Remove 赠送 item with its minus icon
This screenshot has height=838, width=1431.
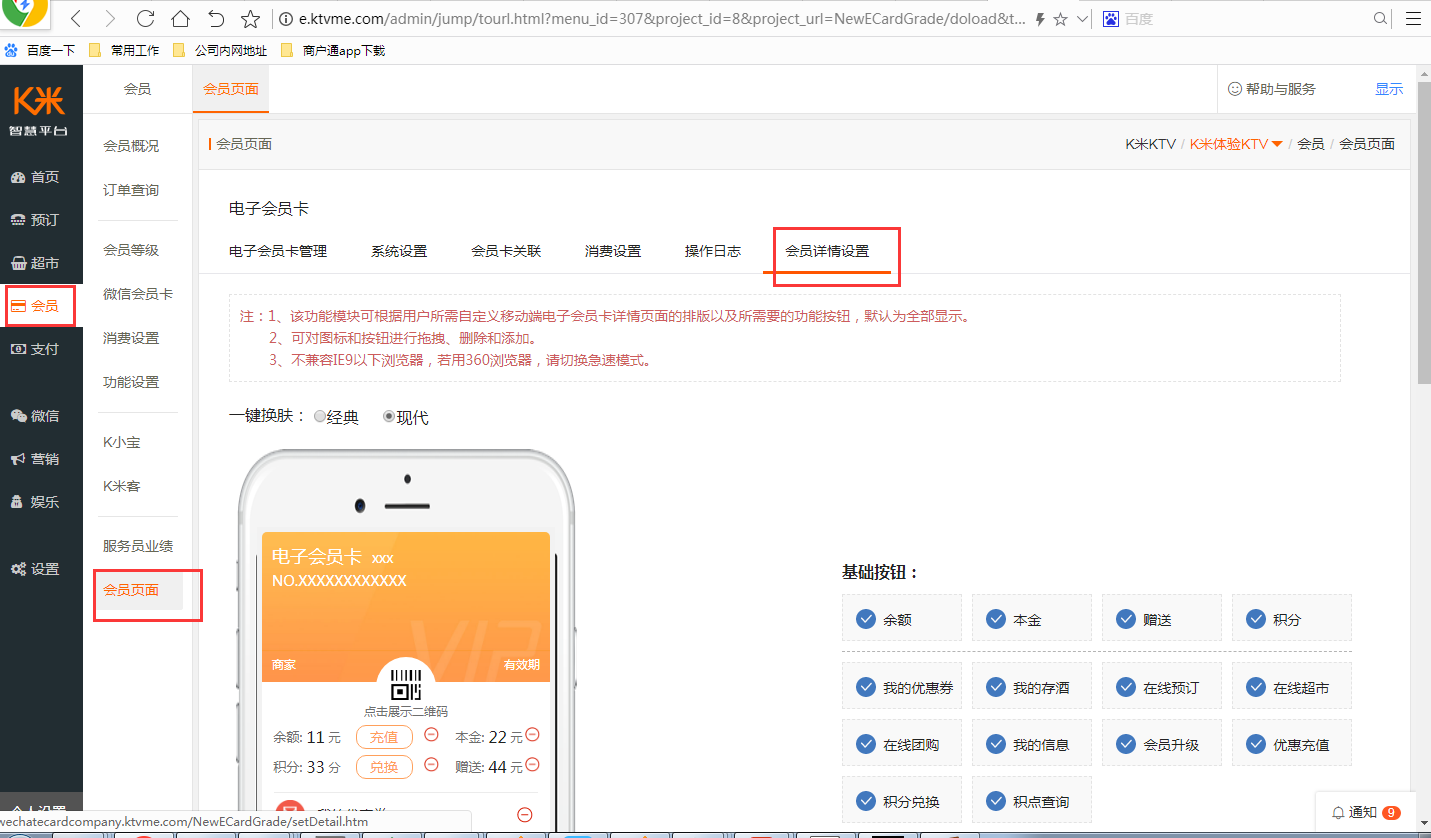coord(532,765)
